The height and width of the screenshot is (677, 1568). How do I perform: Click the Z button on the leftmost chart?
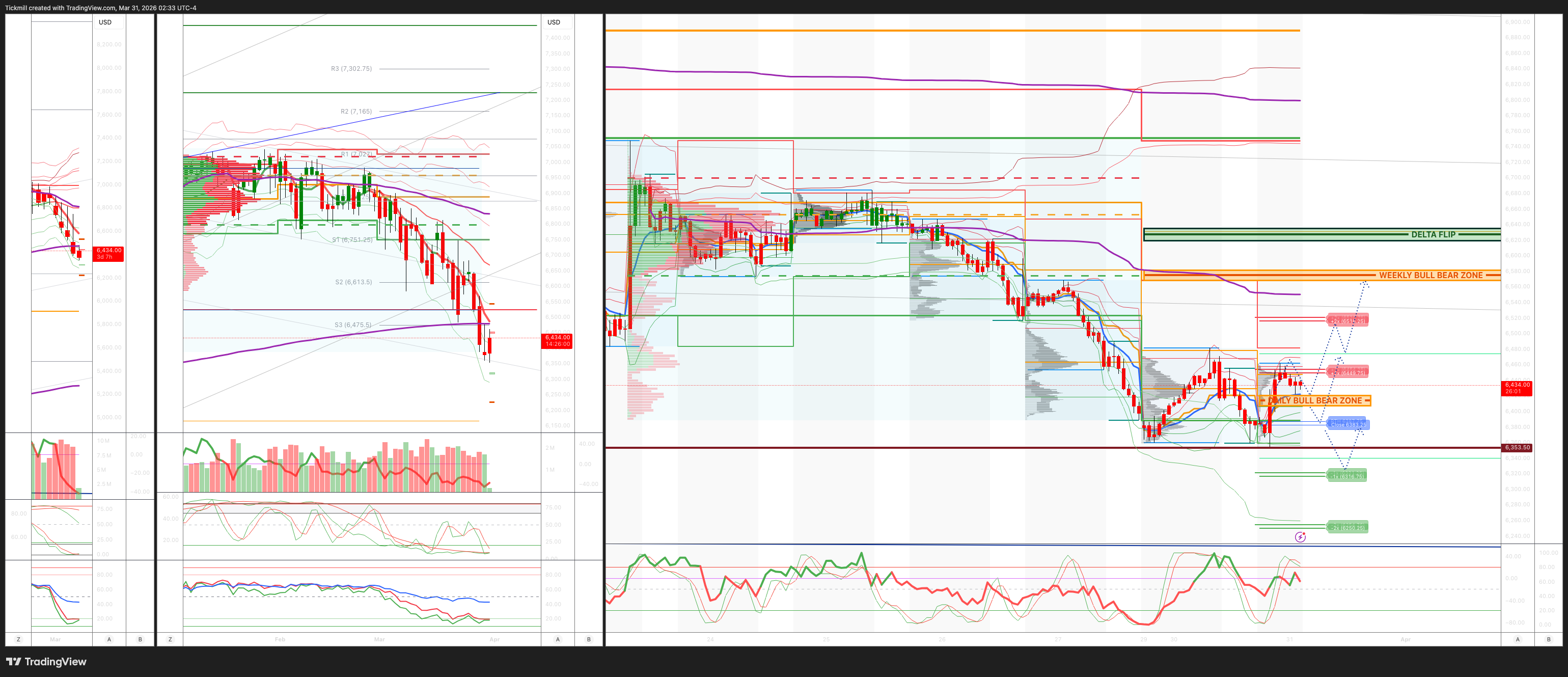18,639
